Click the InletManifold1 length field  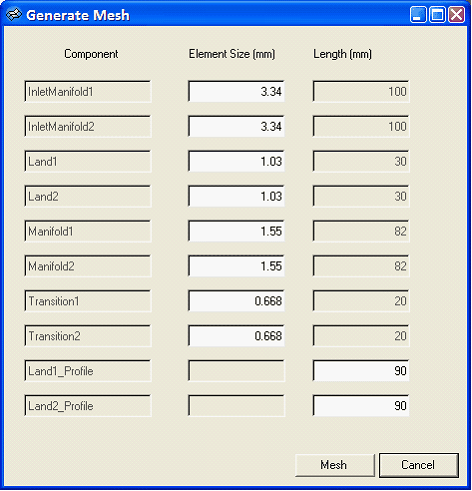tap(361, 91)
